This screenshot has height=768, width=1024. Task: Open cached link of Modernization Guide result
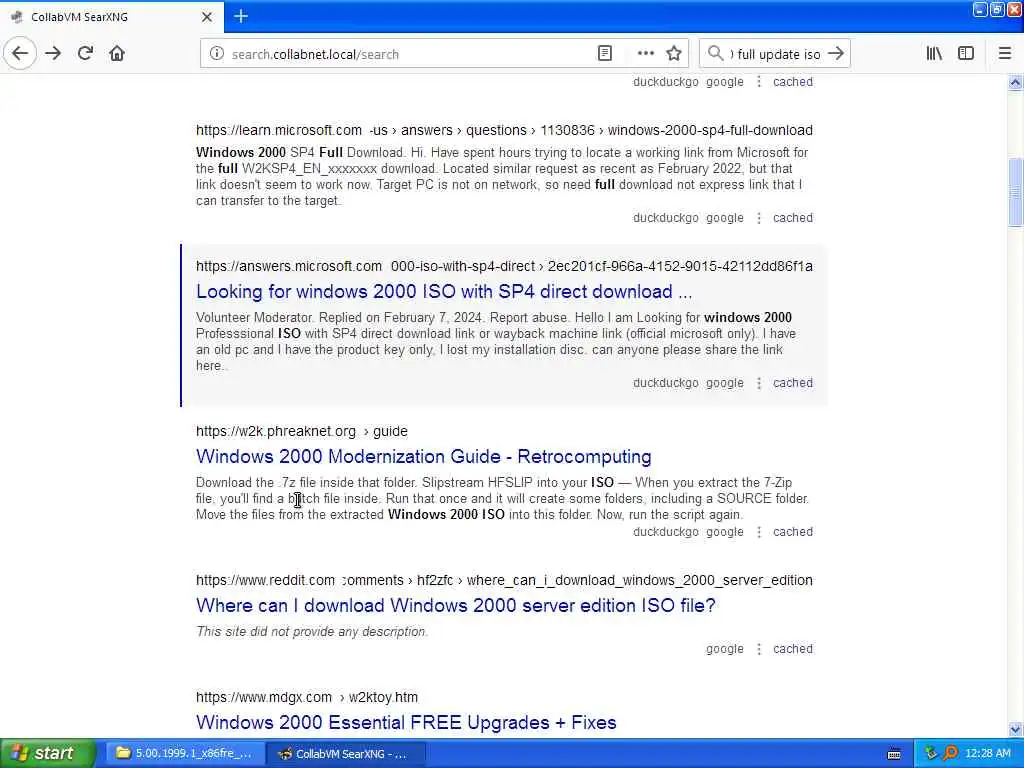[793, 532]
